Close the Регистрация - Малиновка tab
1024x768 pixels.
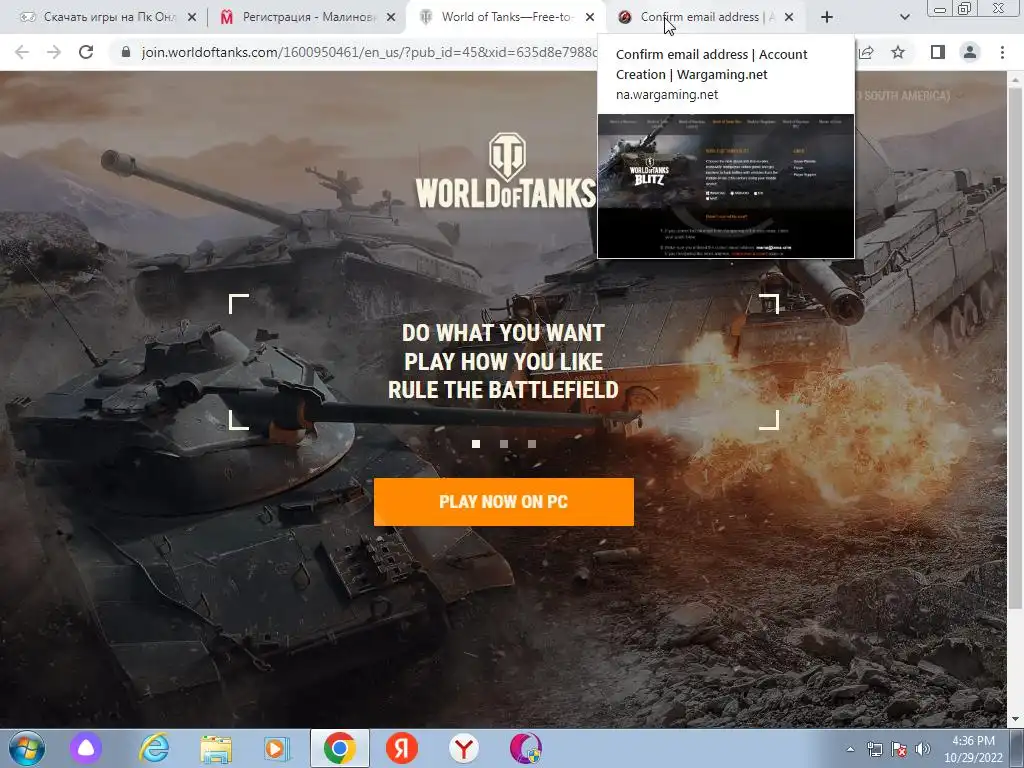[x=391, y=18]
